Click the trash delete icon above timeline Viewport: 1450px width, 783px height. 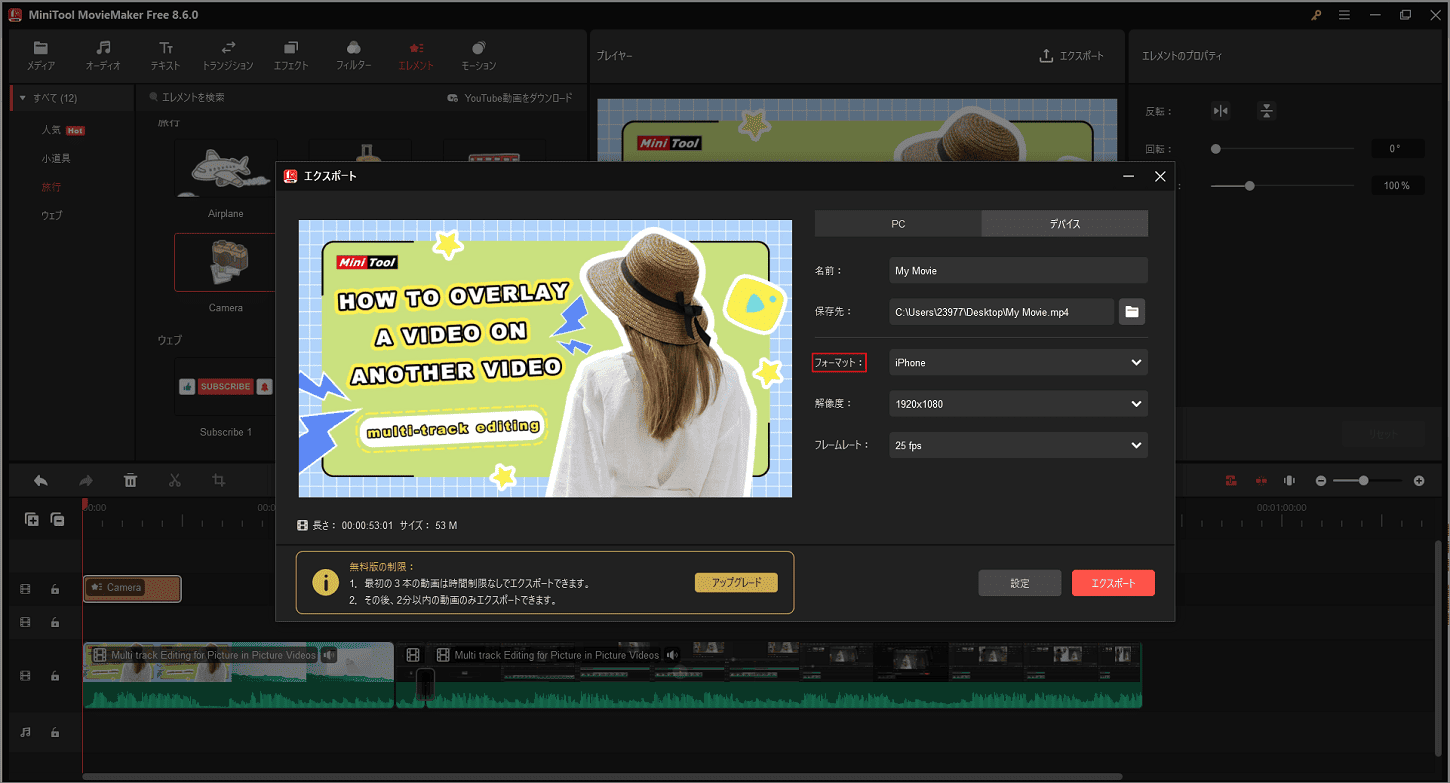click(x=130, y=481)
